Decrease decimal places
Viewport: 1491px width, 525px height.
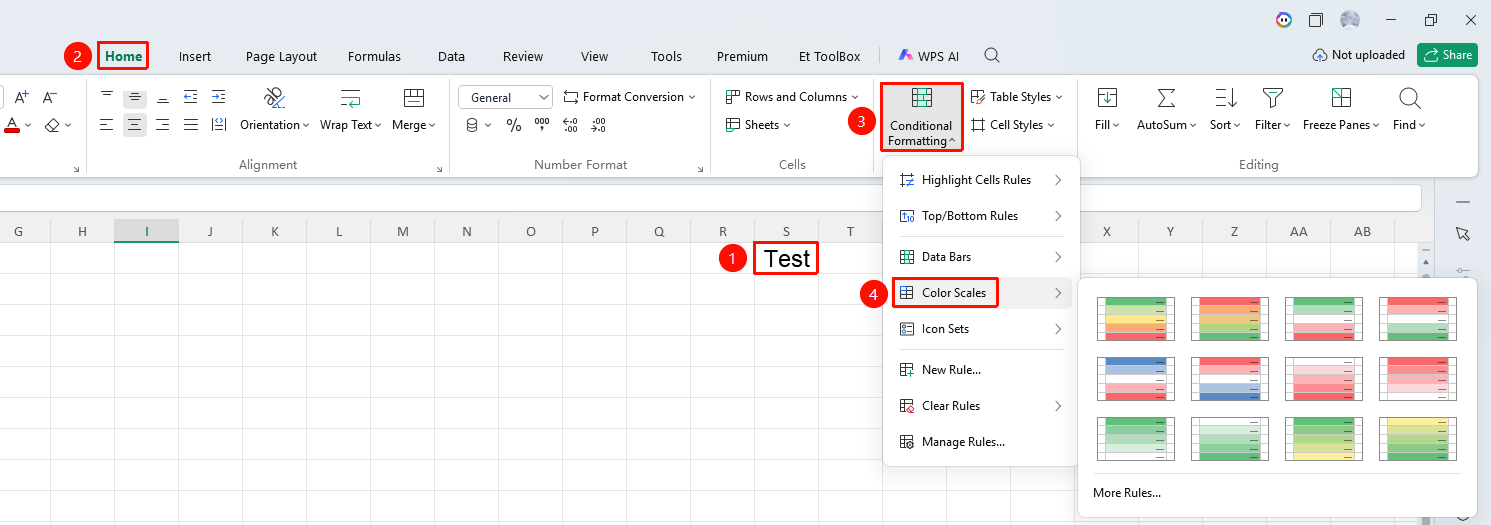[598, 125]
